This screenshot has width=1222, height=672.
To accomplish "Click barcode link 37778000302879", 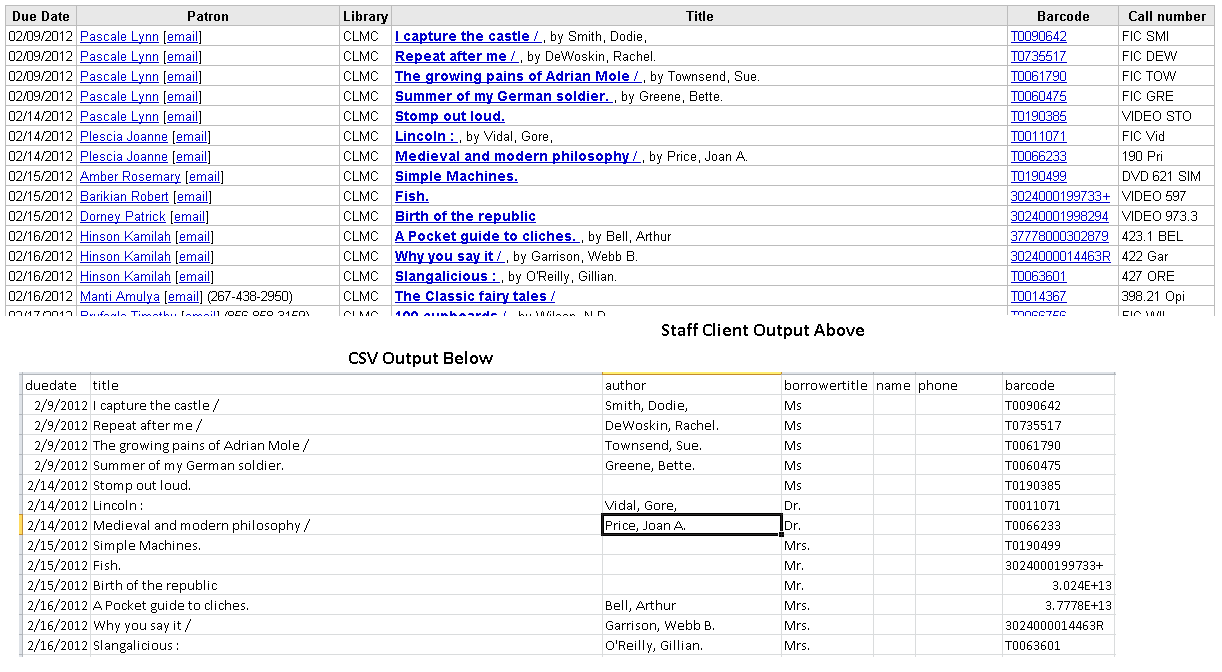I will [1059, 236].
